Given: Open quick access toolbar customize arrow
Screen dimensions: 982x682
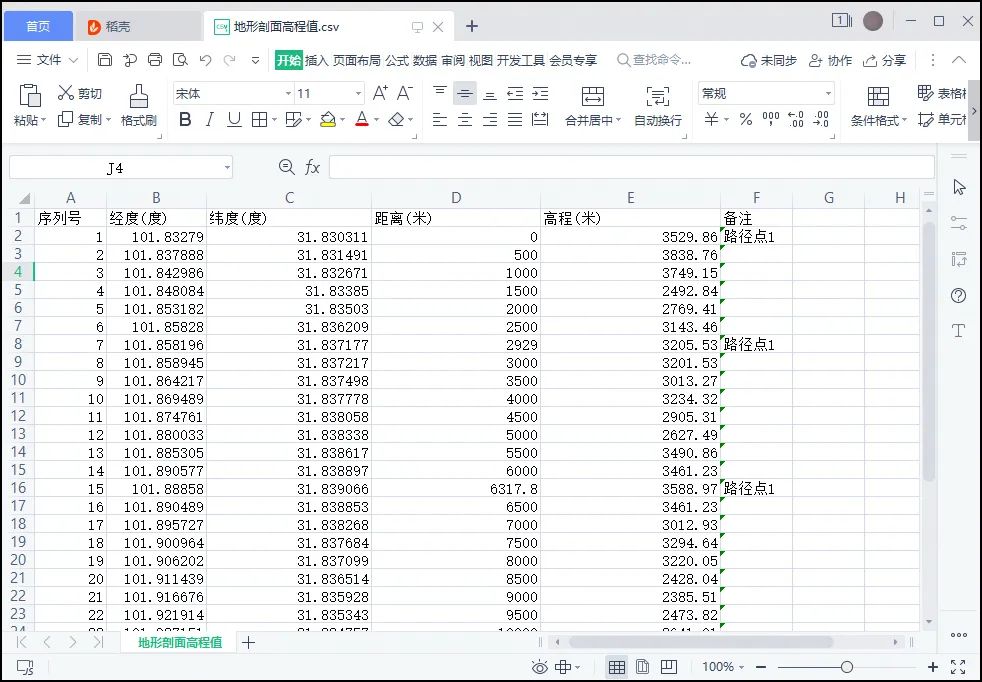Looking at the screenshot, I should coord(255,60).
